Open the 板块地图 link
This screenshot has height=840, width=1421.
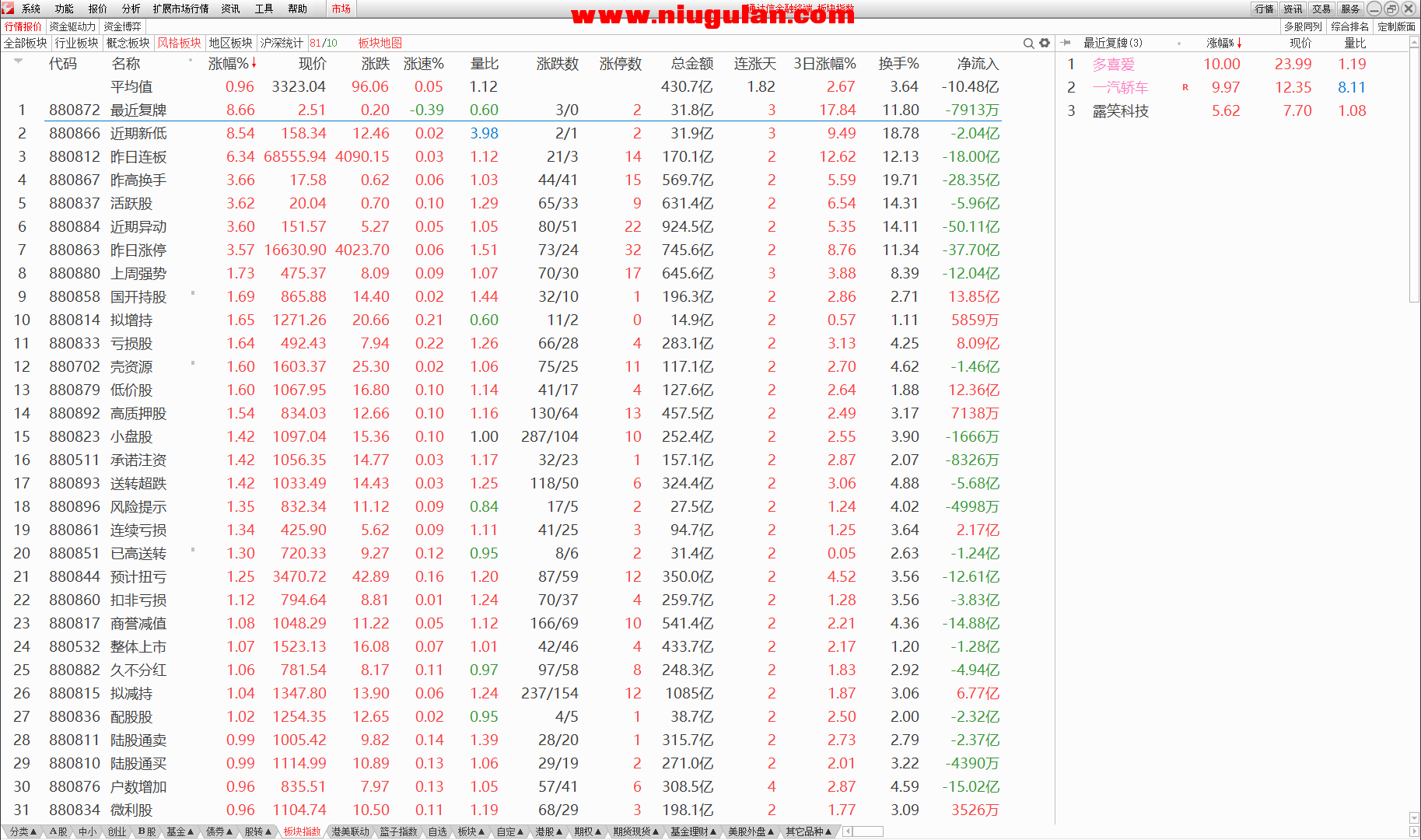tap(380, 43)
